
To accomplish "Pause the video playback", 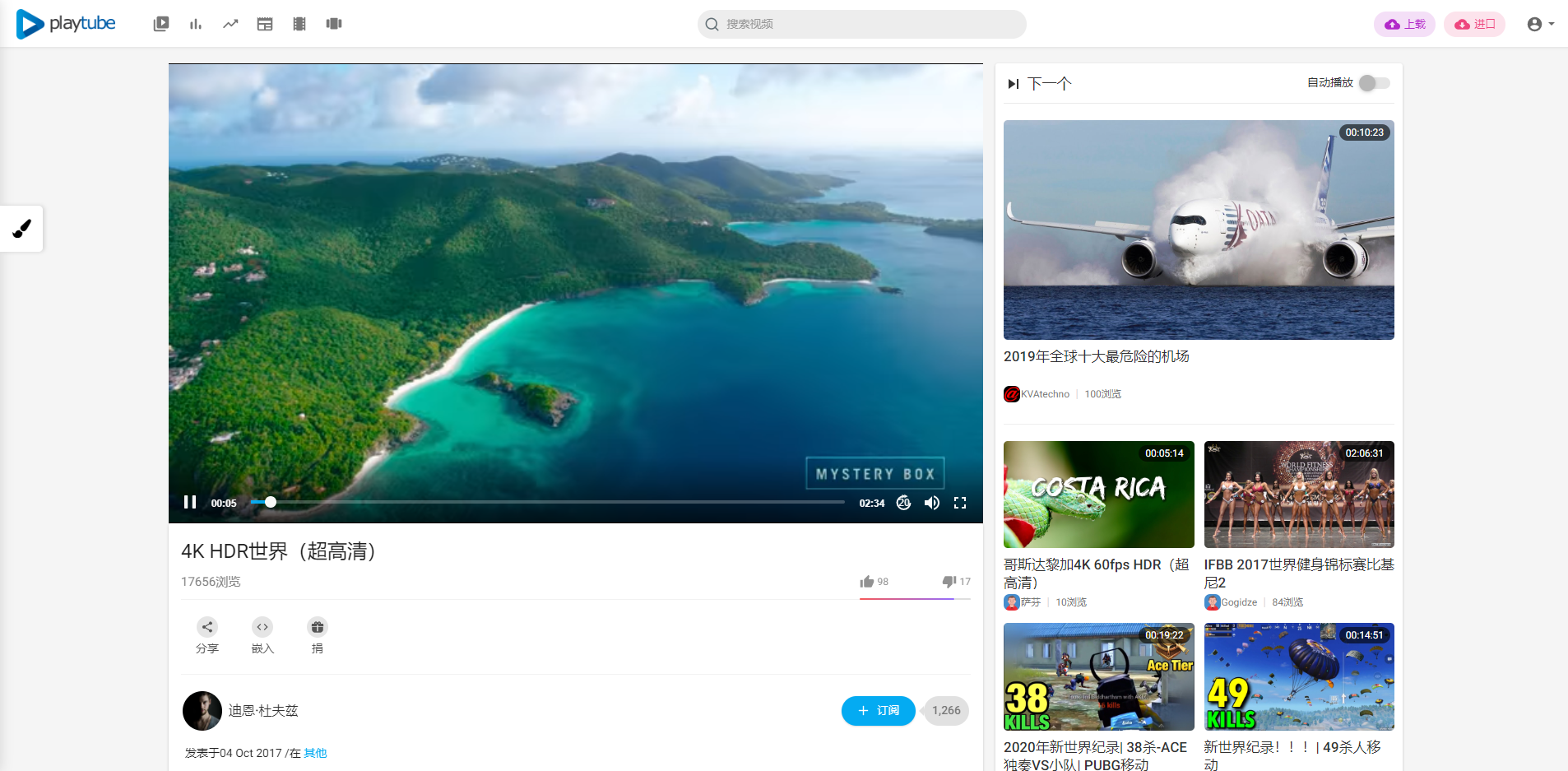I will (189, 502).
